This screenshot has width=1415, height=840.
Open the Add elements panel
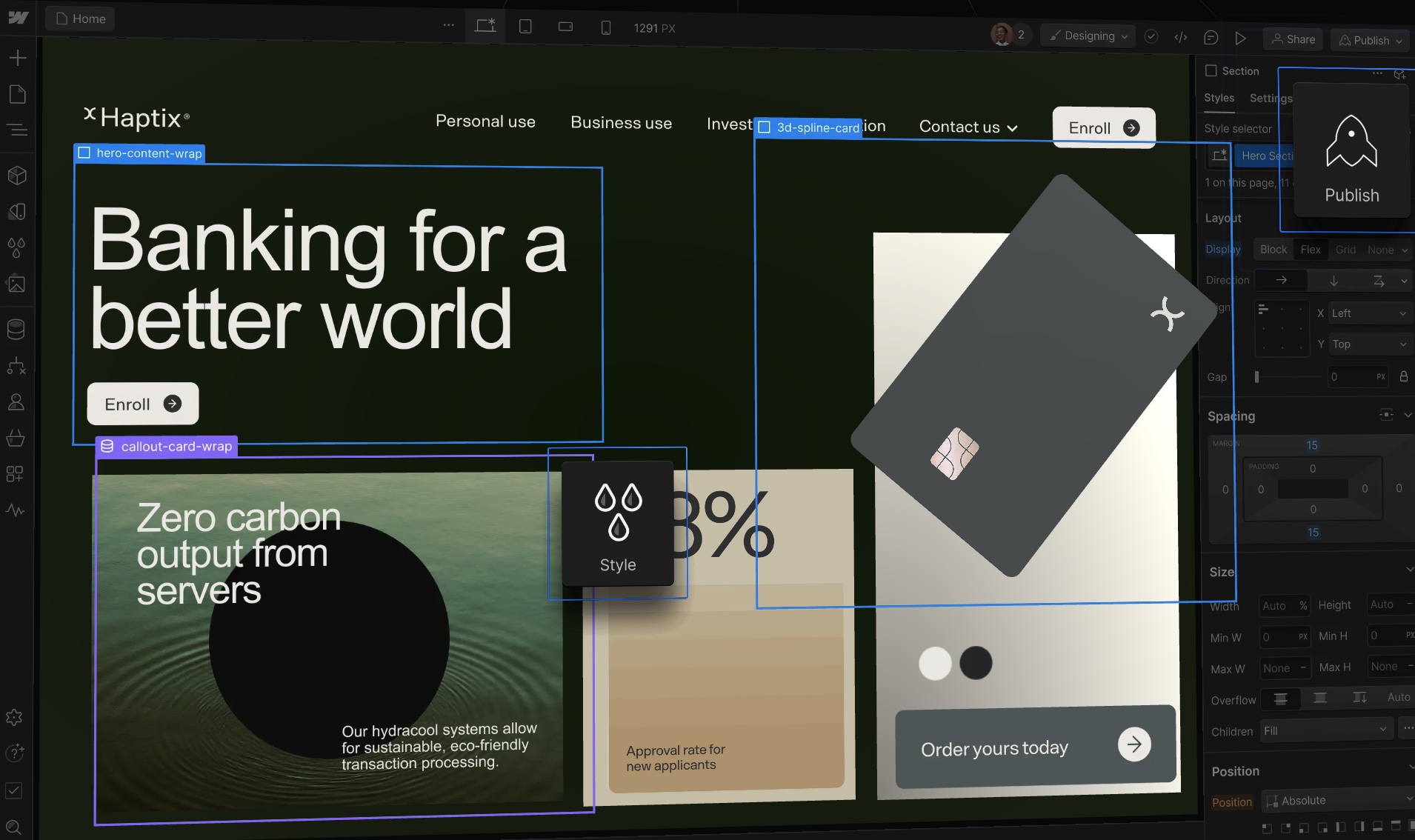pos(18,58)
